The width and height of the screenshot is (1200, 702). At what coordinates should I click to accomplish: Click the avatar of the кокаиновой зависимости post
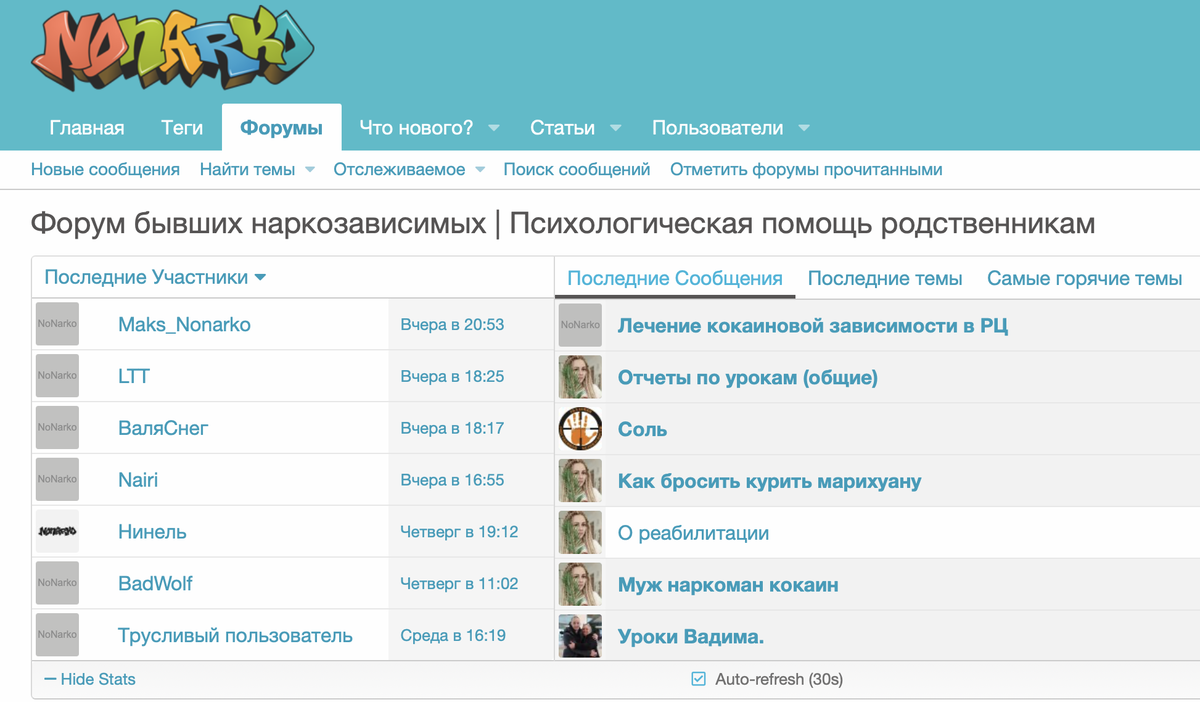(580, 324)
